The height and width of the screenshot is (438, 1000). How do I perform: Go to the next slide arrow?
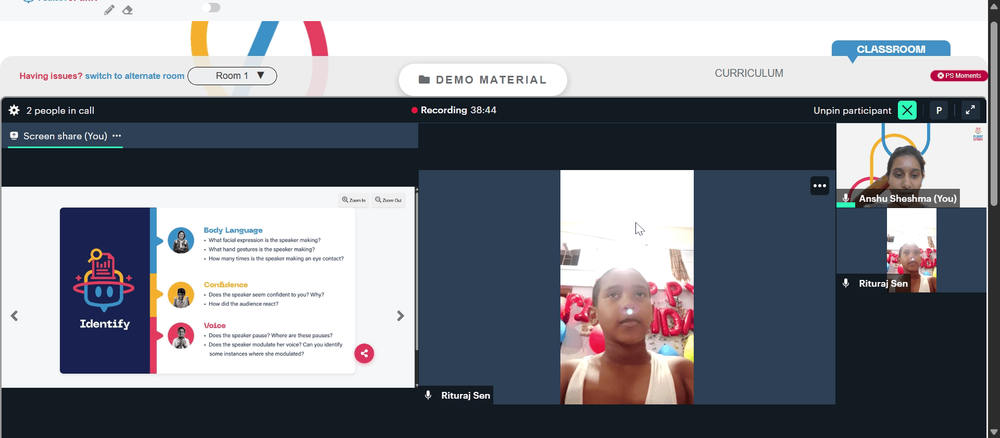point(401,316)
